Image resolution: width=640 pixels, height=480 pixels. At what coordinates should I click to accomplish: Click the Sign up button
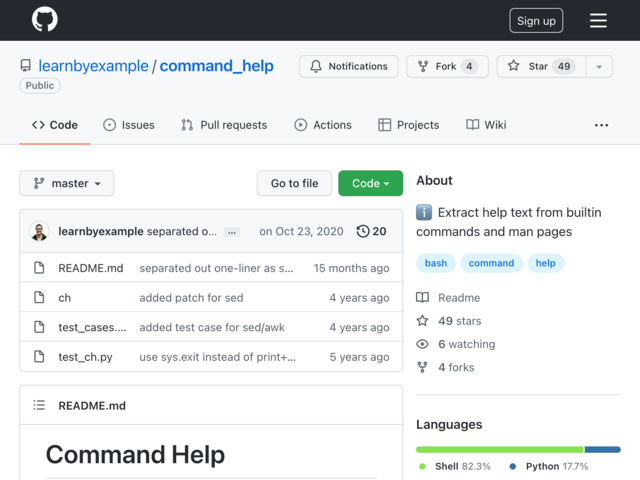[536, 20]
